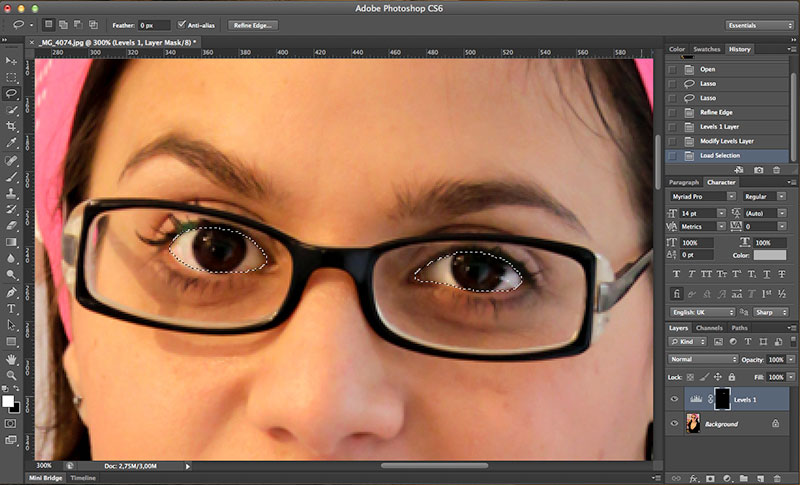Click the Levels 1 layer mask thumbnail
800x485 pixels.
click(720, 399)
